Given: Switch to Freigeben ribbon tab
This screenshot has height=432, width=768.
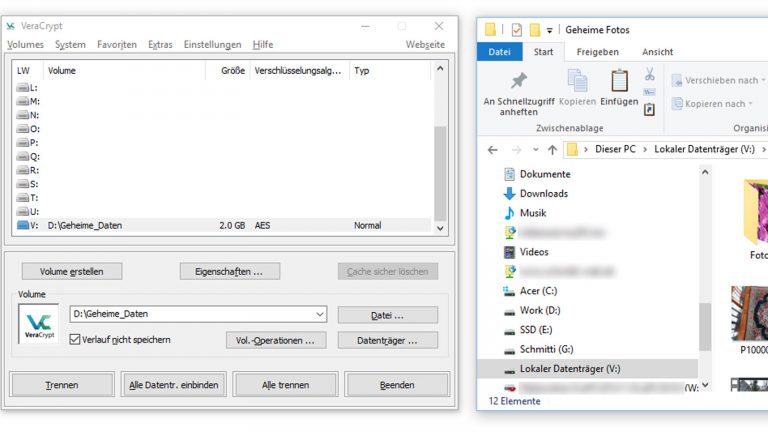Looking at the screenshot, I should [x=598, y=52].
